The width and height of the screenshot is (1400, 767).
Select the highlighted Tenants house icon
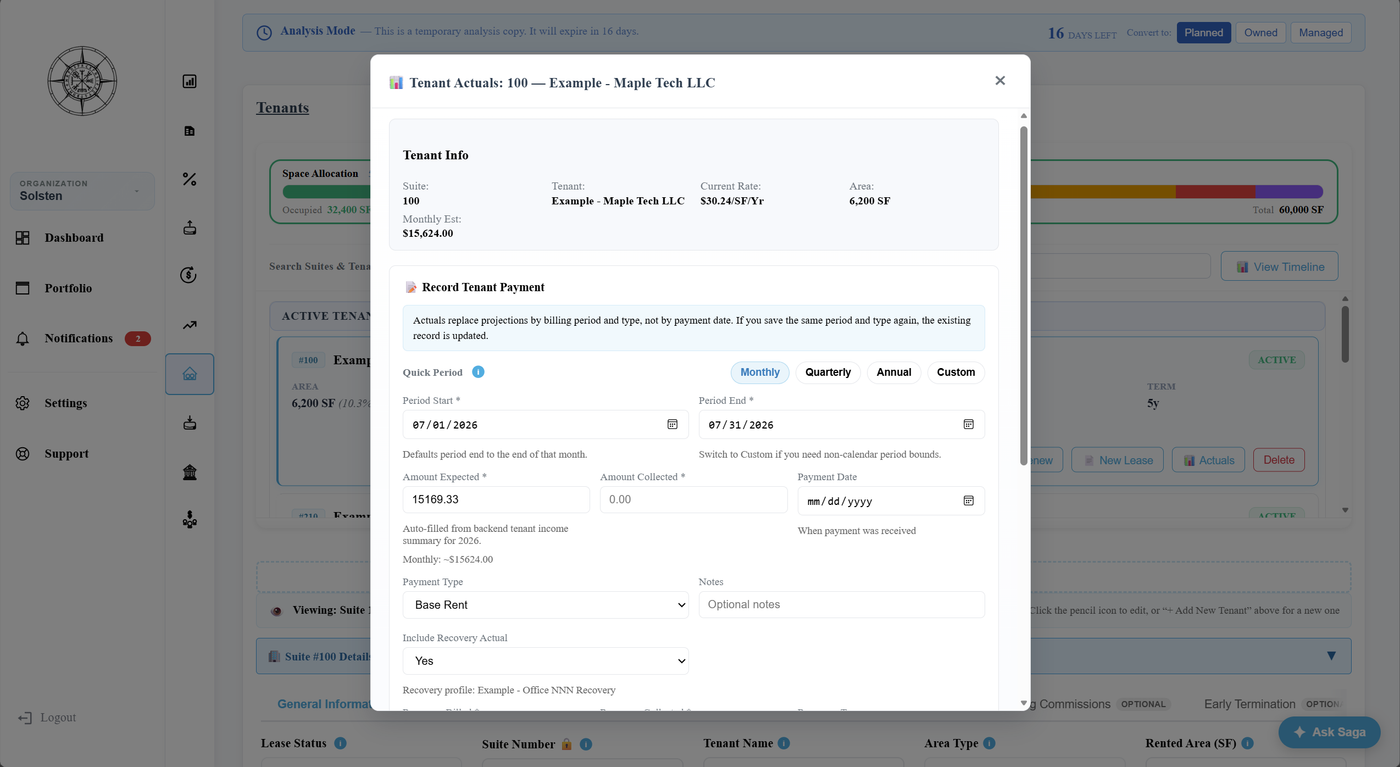189,374
